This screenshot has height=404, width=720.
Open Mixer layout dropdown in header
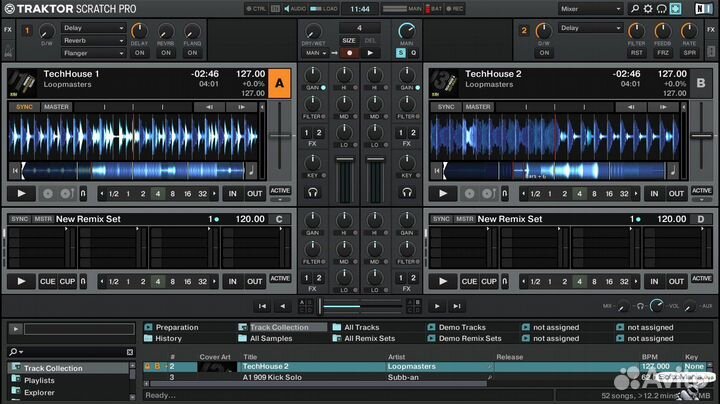click(x=591, y=9)
